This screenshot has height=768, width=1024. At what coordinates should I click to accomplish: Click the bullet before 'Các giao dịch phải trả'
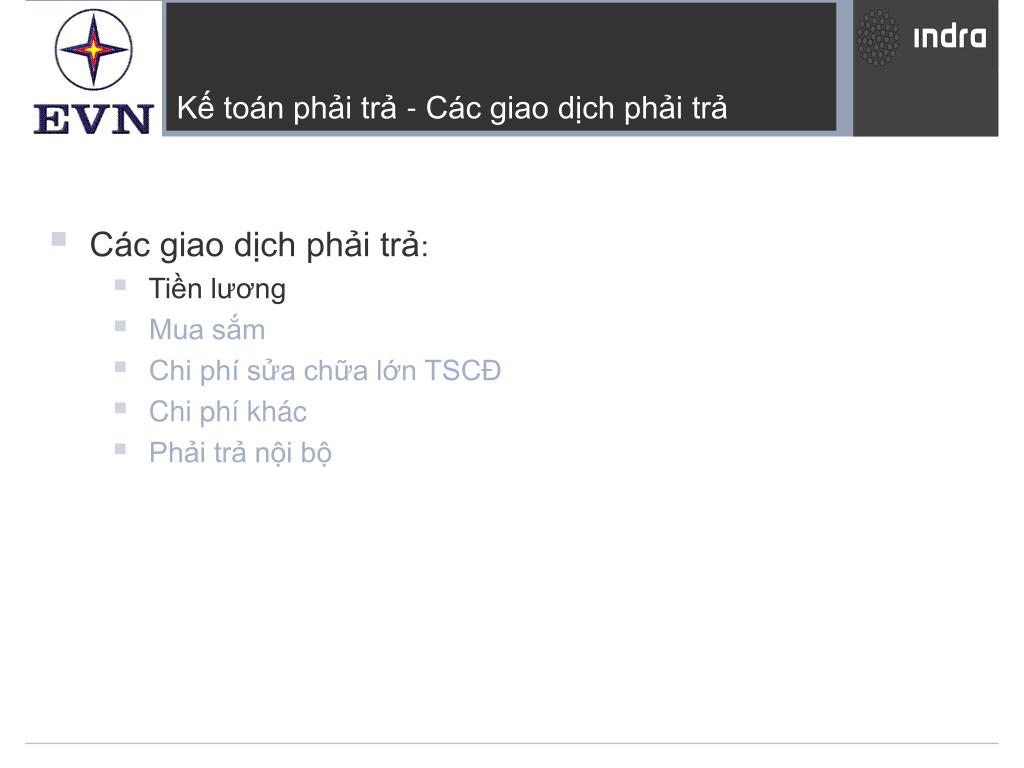[x=59, y=239]
